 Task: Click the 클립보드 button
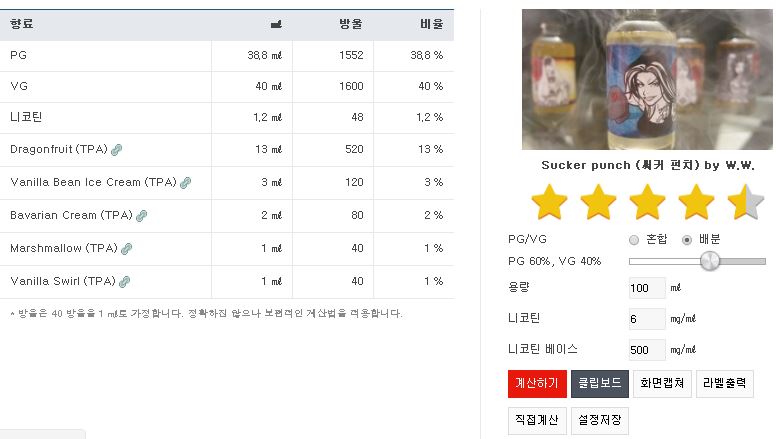[600, 384]
